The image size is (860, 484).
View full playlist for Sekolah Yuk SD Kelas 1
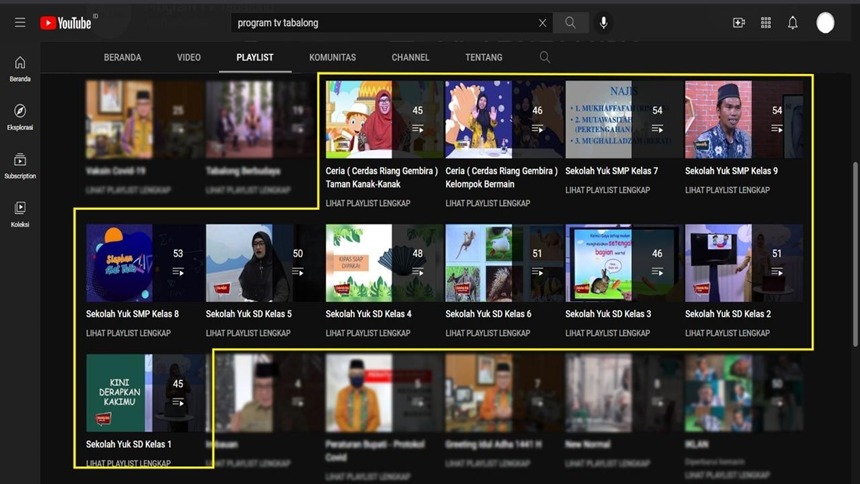click(x=128, y=463)
